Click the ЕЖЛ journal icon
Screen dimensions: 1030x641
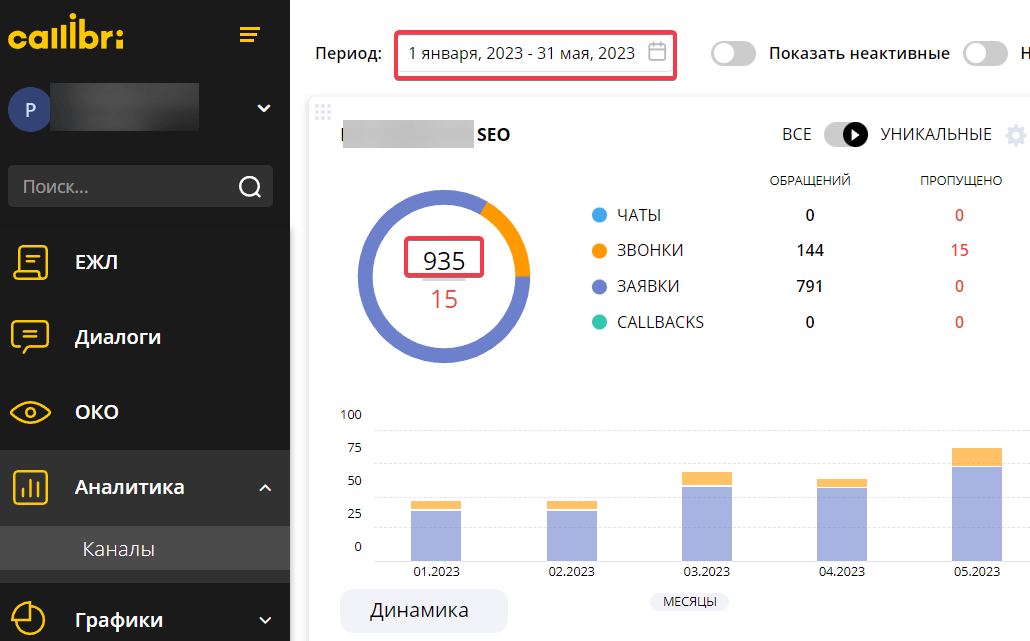pos(30,262)
